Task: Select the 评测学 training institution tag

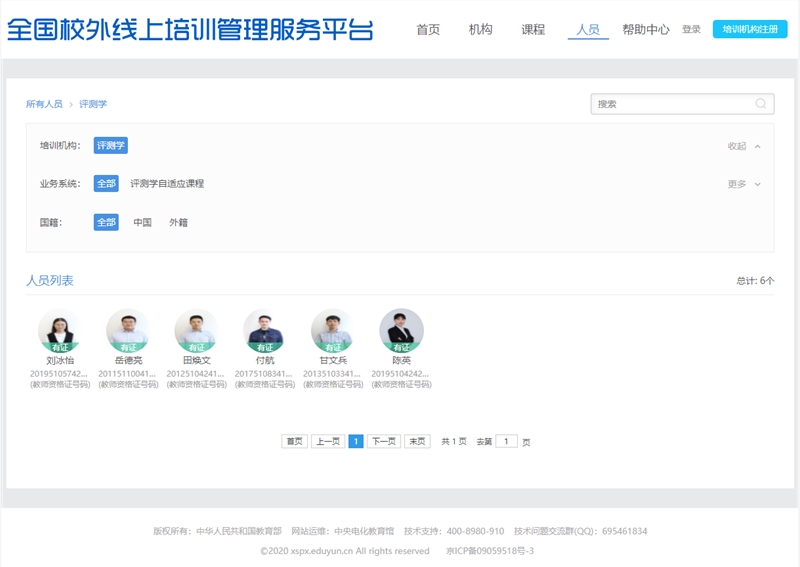Action: [x=111, y=145]
